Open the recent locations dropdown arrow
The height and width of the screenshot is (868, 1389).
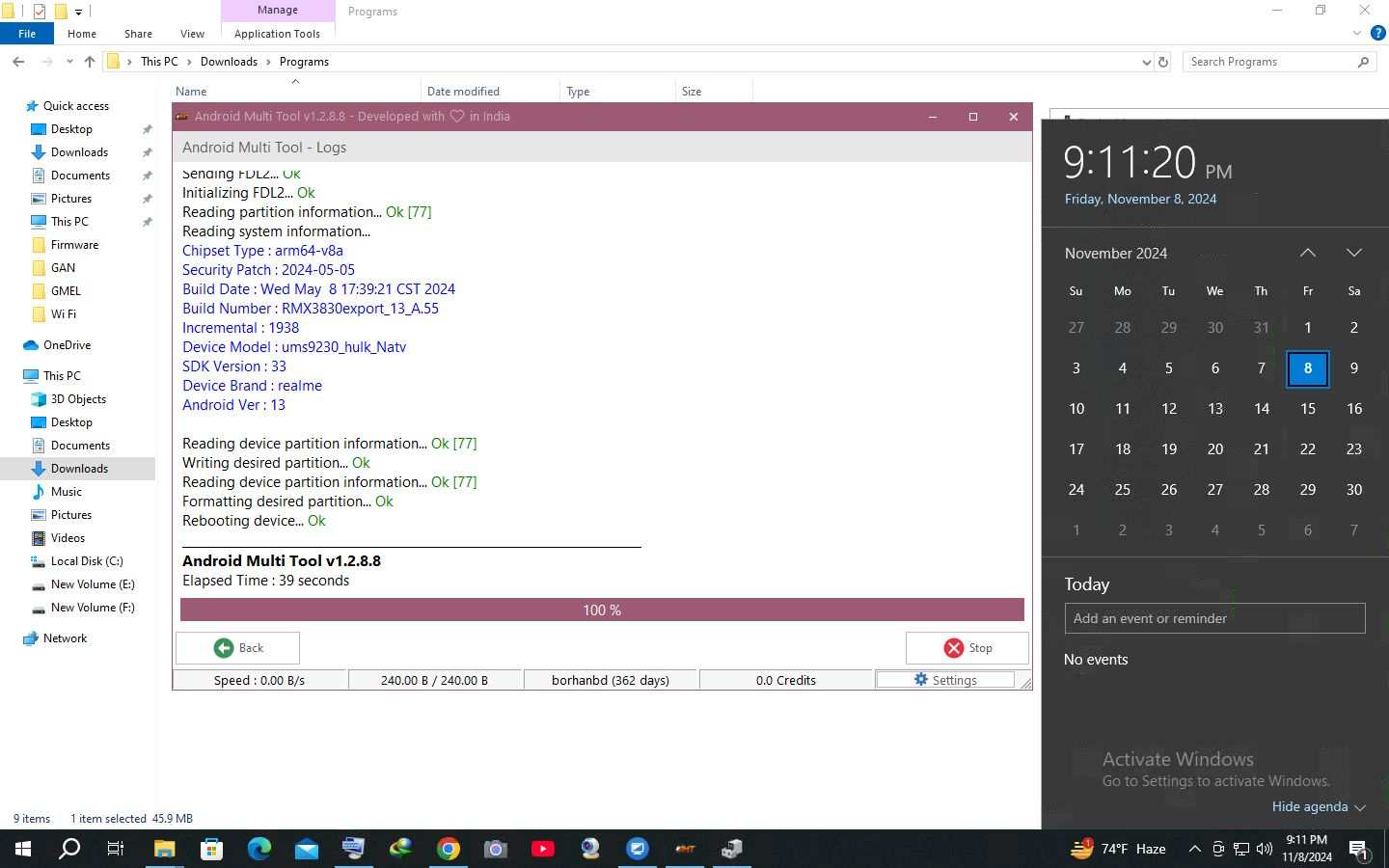69,62
